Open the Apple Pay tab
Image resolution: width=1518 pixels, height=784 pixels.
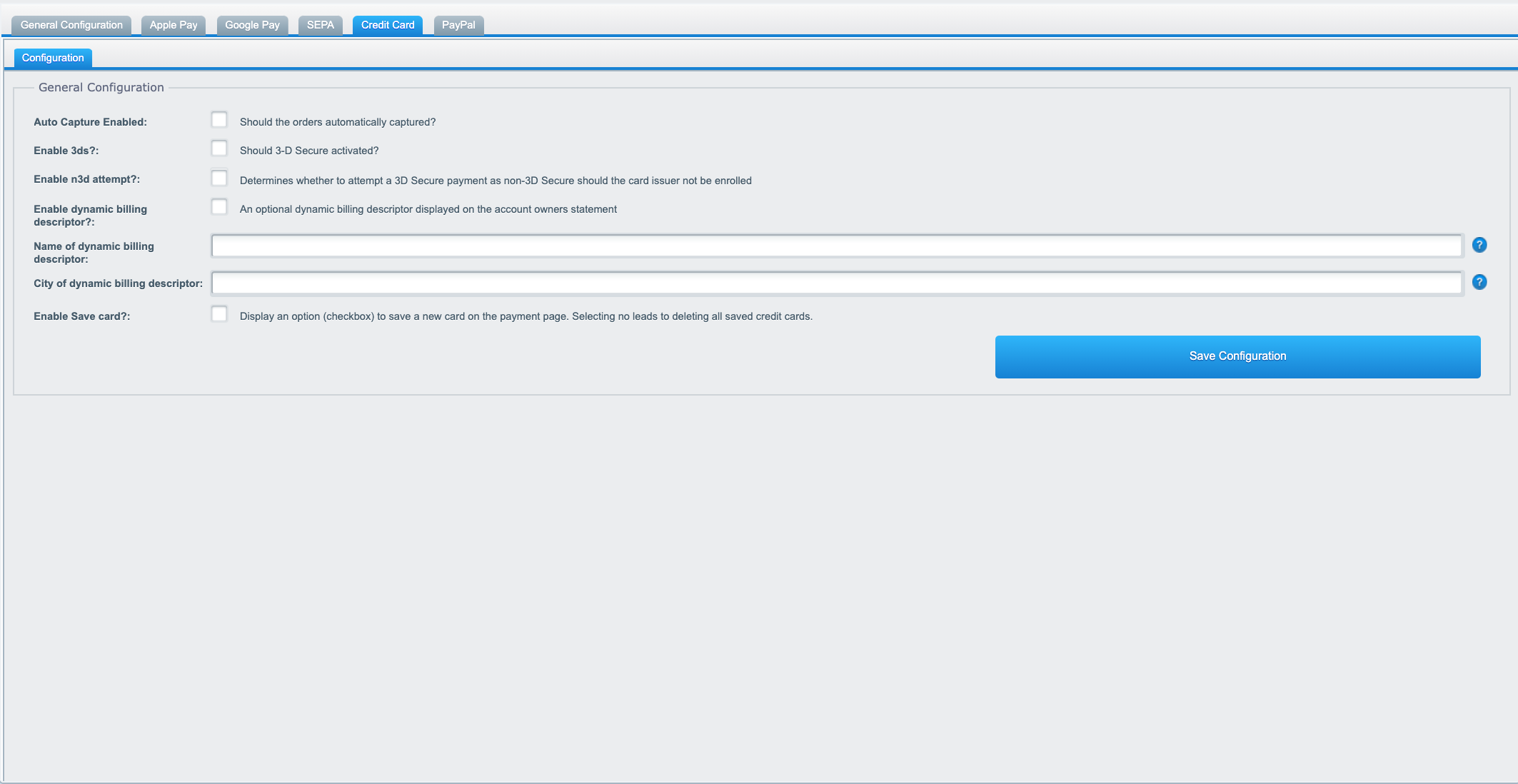pyautogui.click(x=174, y=25)
